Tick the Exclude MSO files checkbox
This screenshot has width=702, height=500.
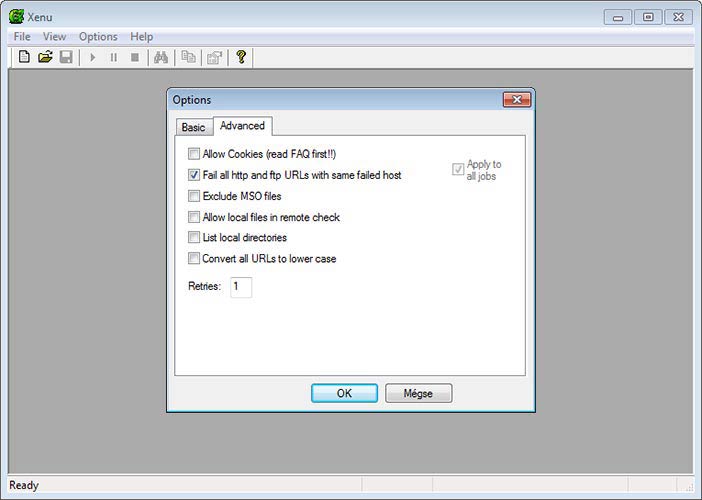tap(194, 196)
